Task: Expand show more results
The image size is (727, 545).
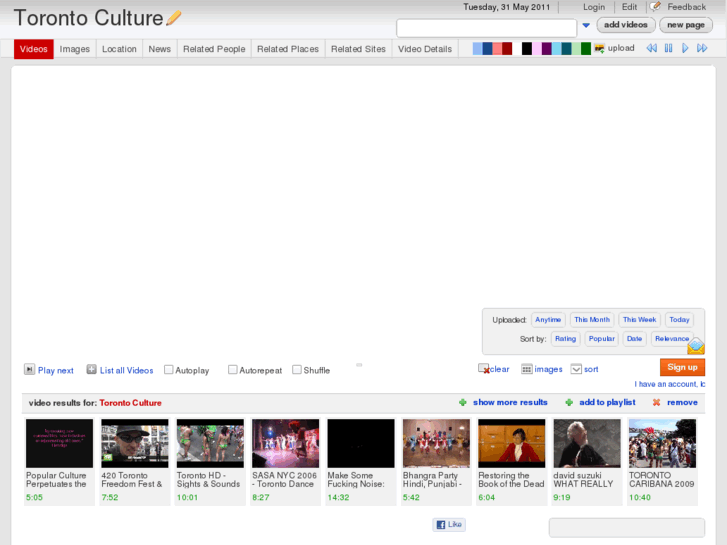Action: [510, 403]
